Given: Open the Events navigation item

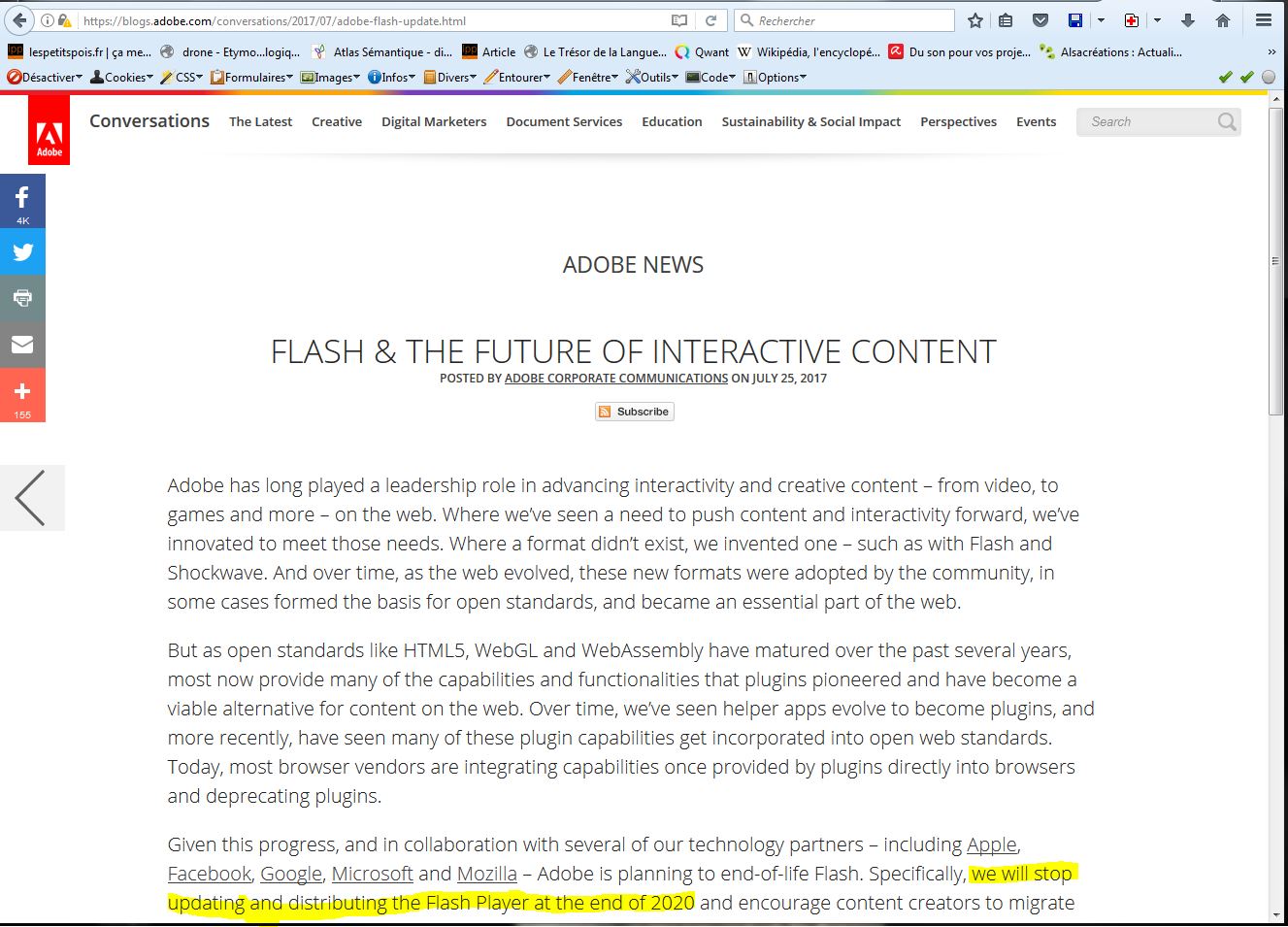Looking at the screenshot, I should [x=1036, y=121].
